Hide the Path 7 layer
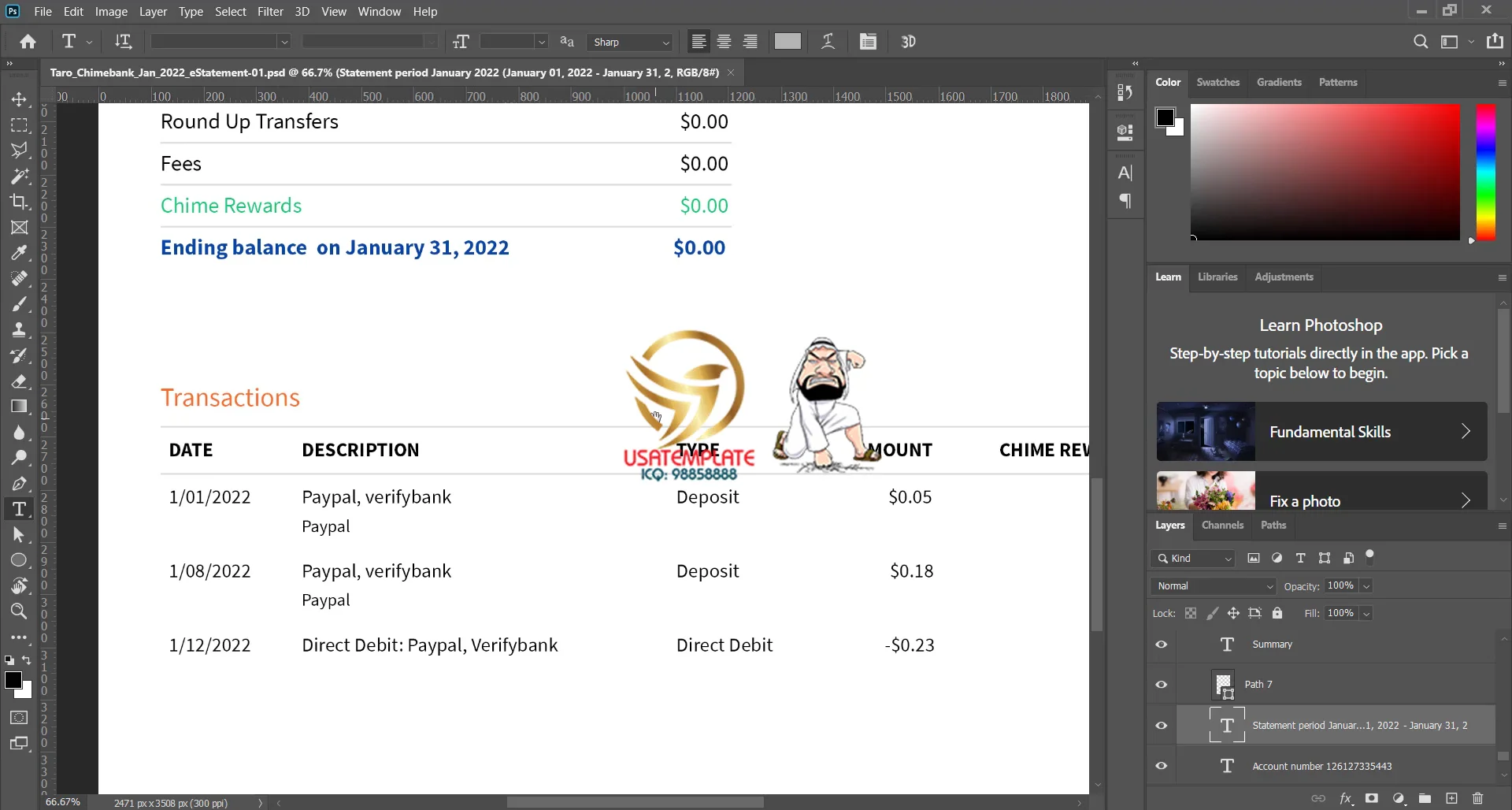 click(x=1161, y=684)
